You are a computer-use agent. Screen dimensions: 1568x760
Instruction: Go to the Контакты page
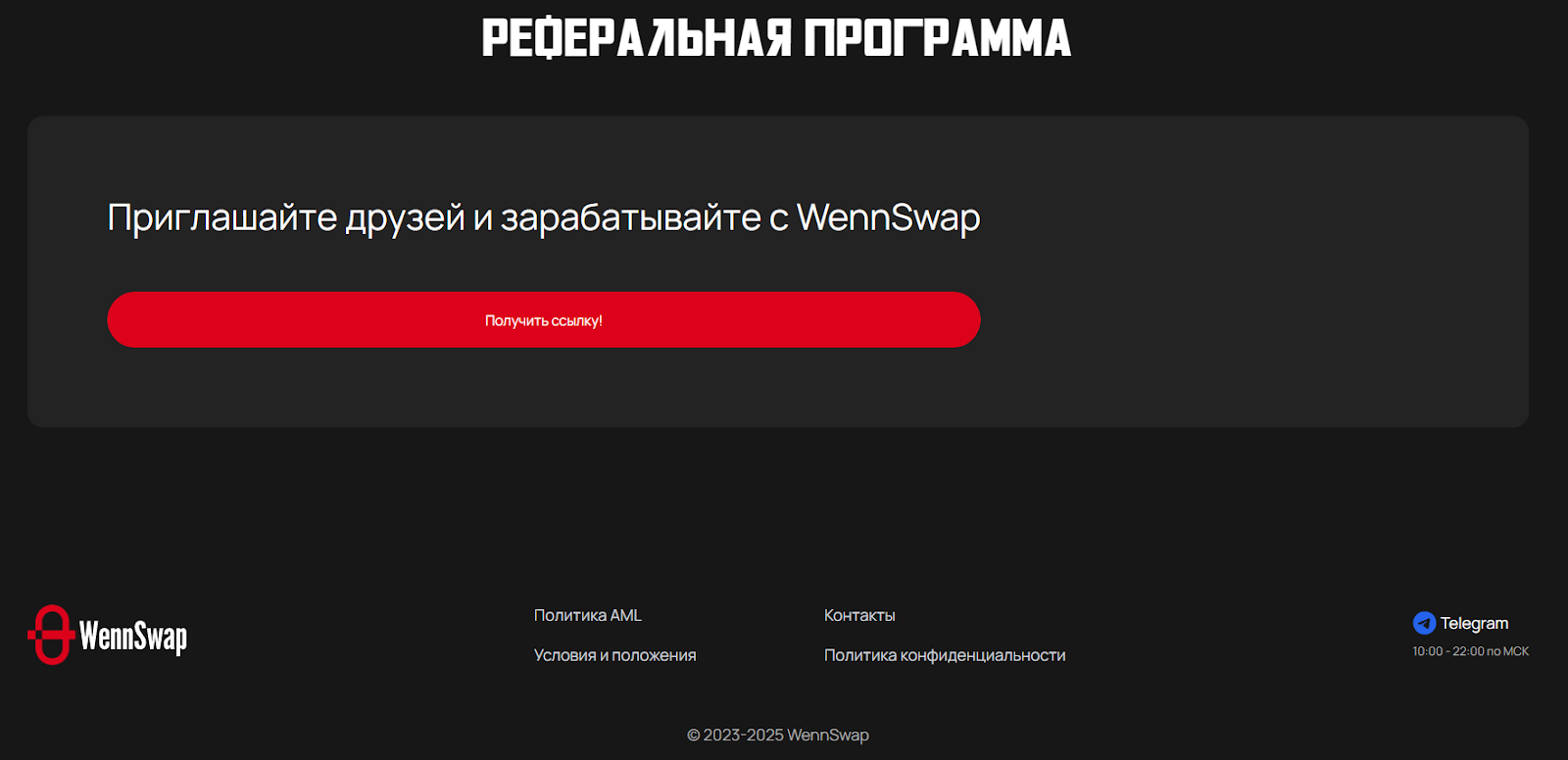pyautogui.click(x=859, y=615)
